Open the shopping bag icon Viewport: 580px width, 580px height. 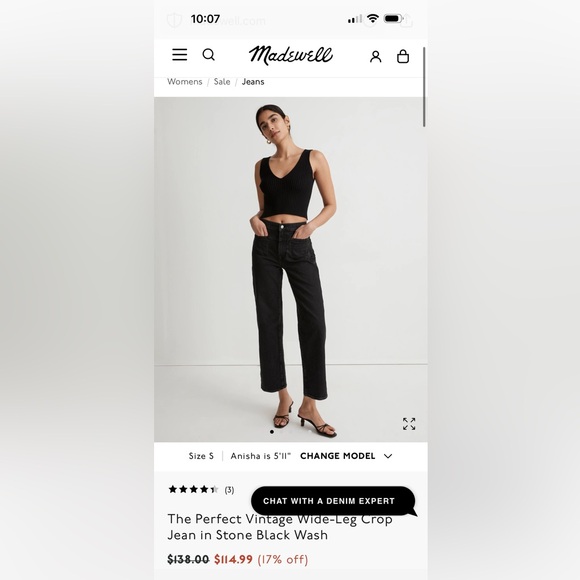[x=403, y=56]
